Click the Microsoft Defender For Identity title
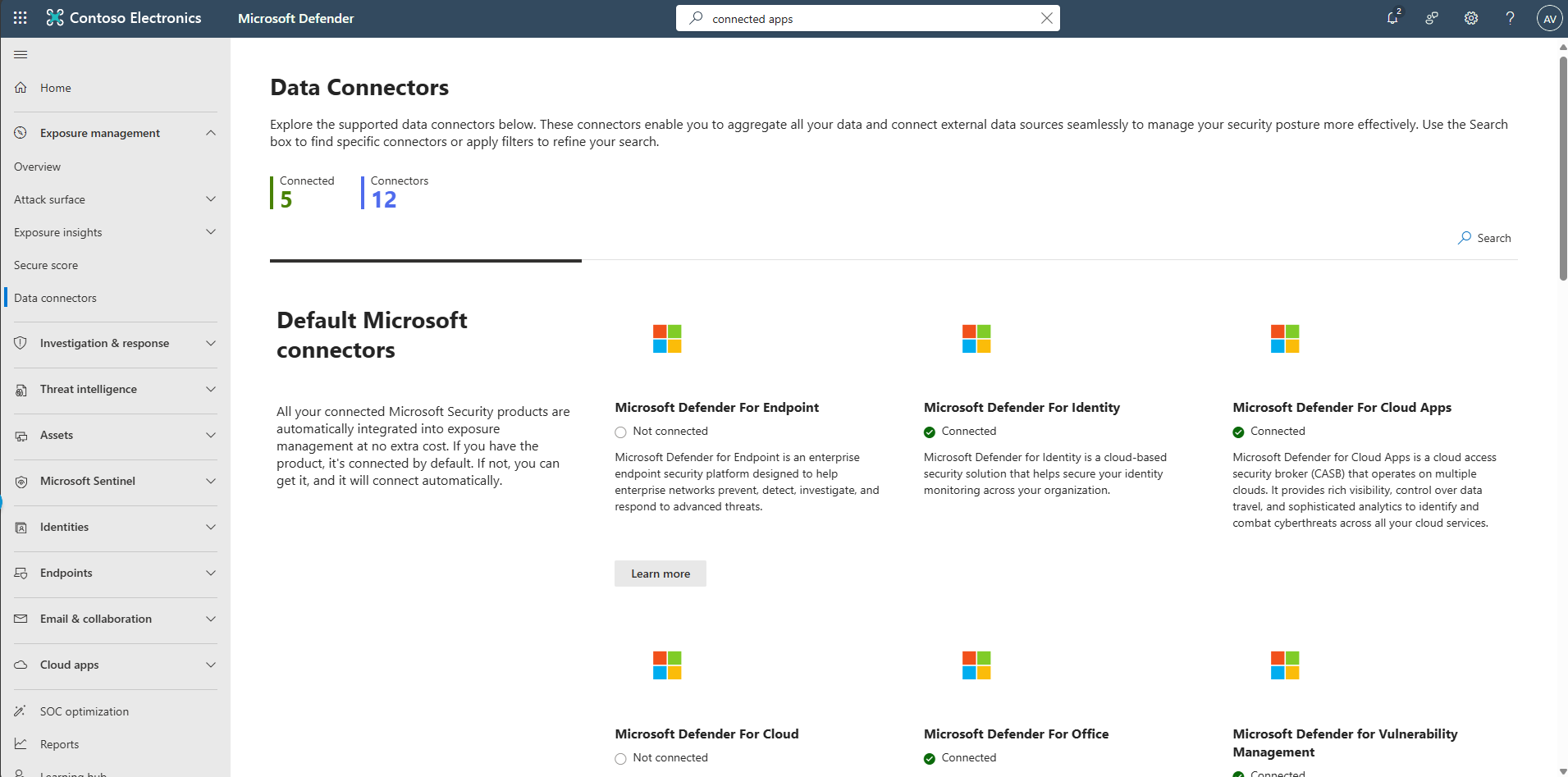Image resolution: width=1568 pixels, height=777 pixels. [1022, 408]
